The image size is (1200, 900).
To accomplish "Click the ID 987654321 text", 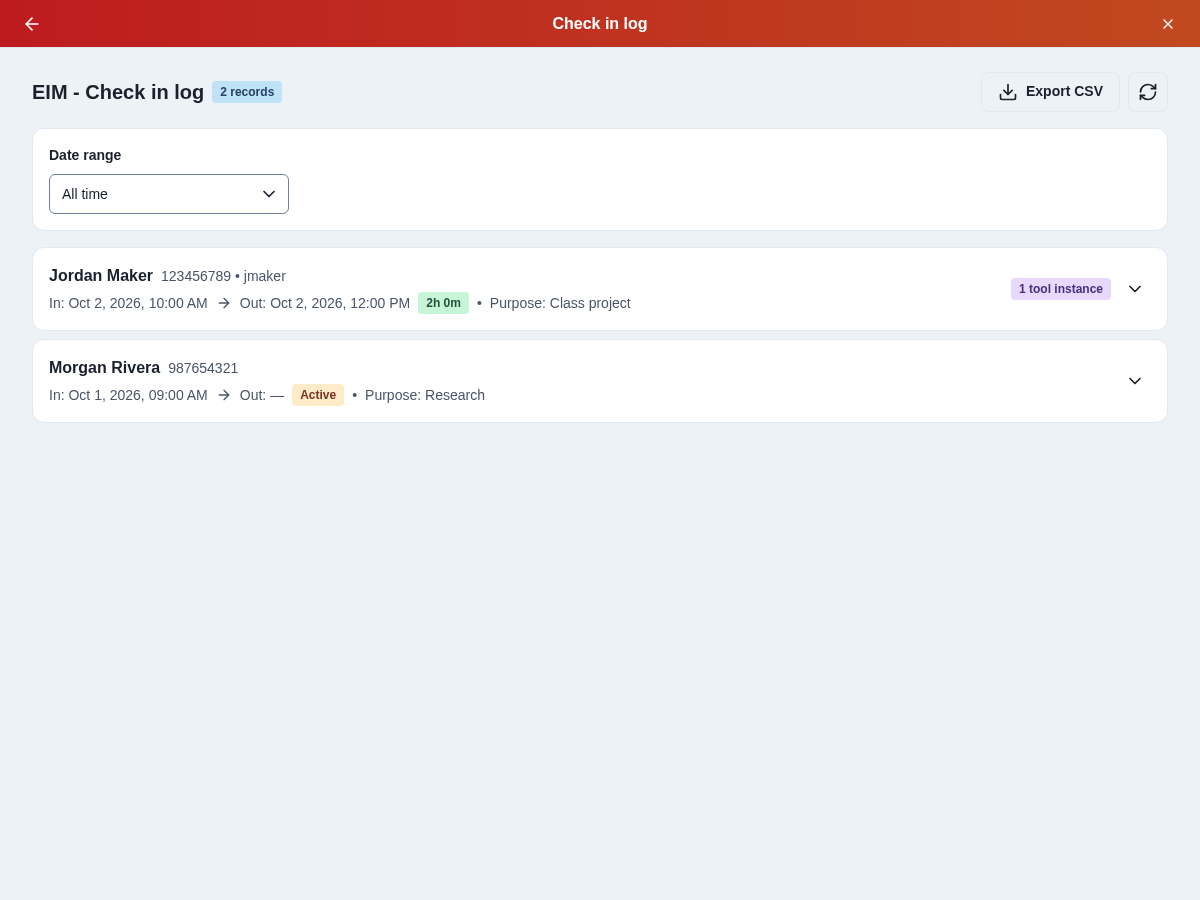I will point(203,368).
